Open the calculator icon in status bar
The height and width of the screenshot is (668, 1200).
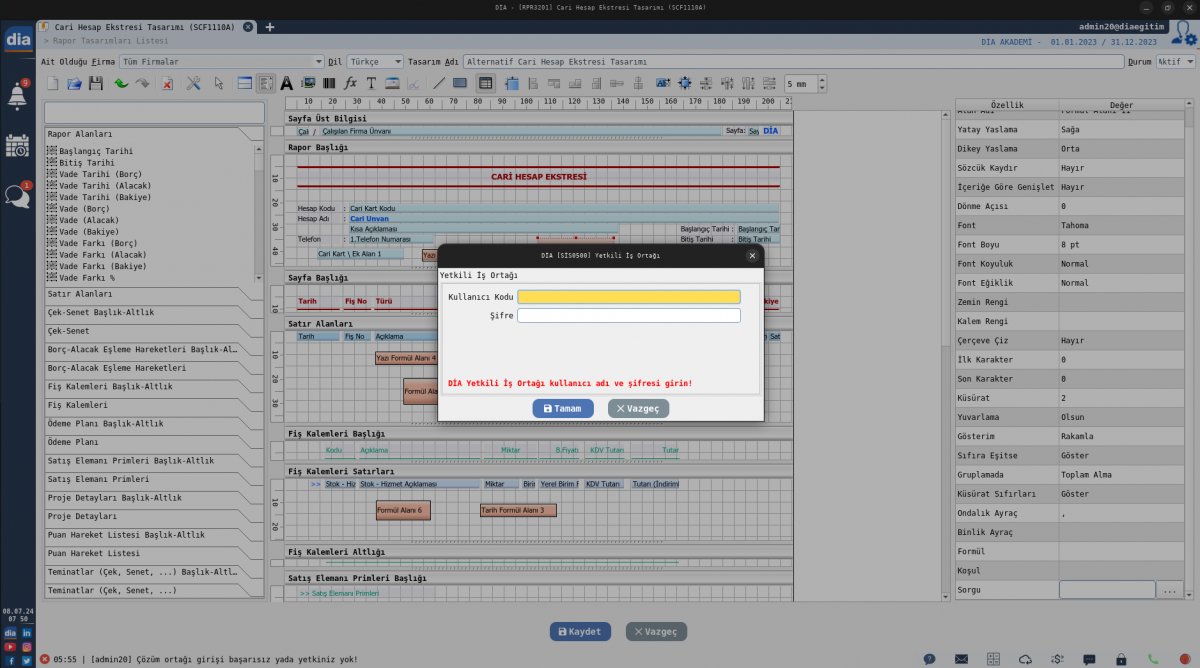(993, 659)
